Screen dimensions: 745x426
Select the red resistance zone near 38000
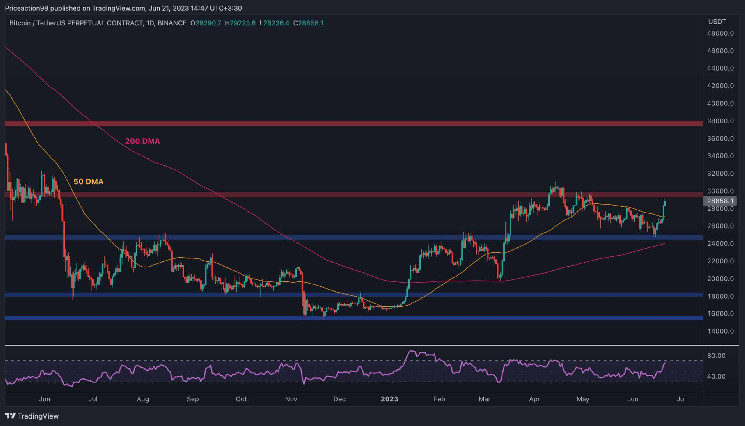[353, 123]
